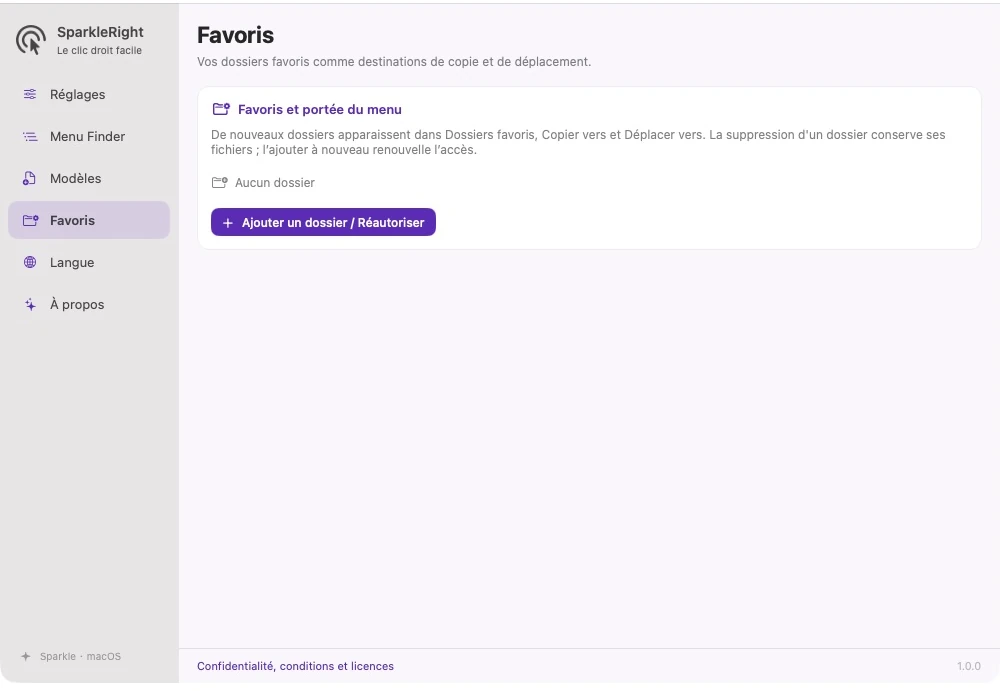
Task: Click the À propos sparkle icon
Action: 30,304
